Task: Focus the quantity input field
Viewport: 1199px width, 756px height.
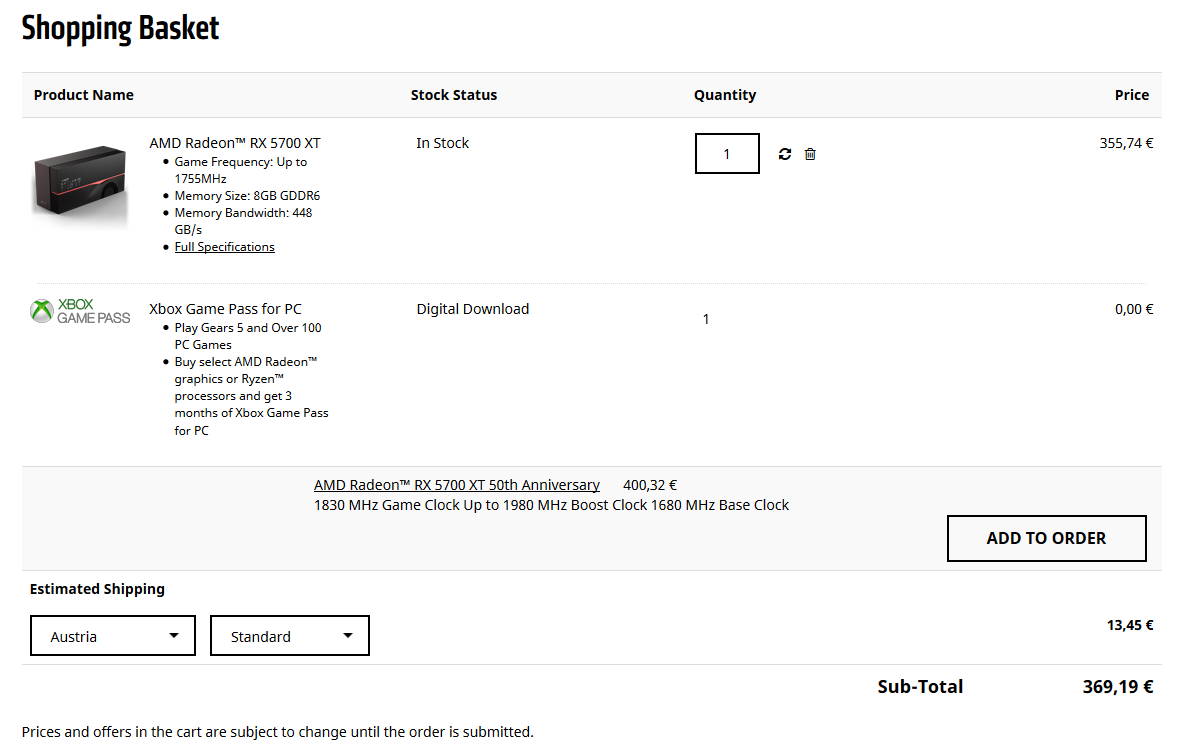Action: click(x=727, y=154)
